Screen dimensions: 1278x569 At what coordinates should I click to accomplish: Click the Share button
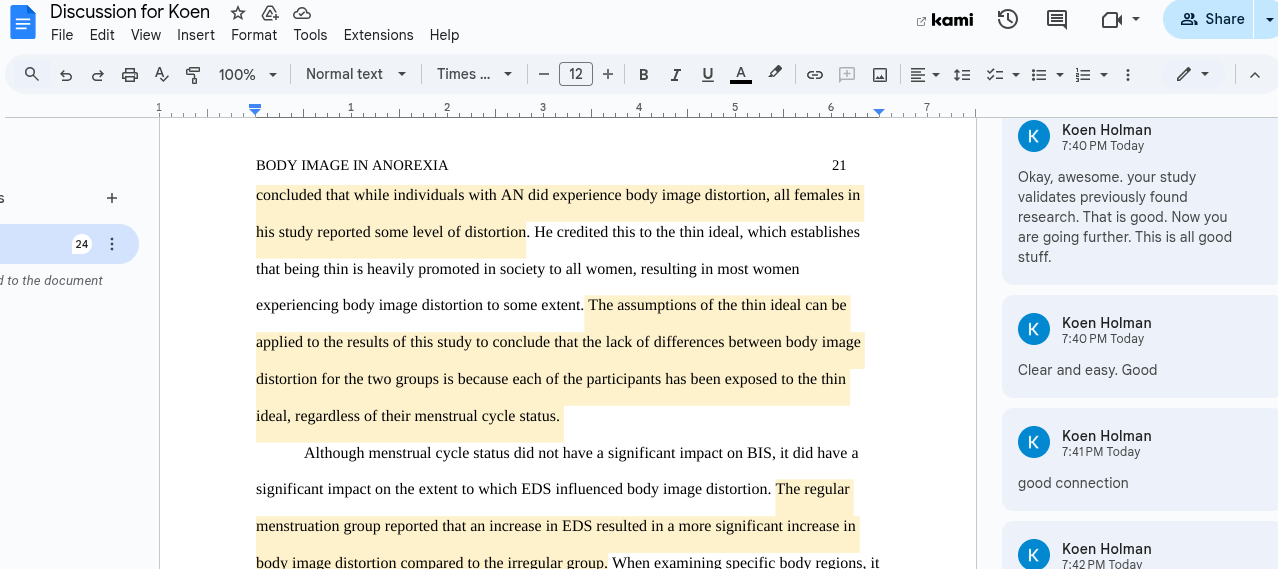click(x=1212, y=19)
